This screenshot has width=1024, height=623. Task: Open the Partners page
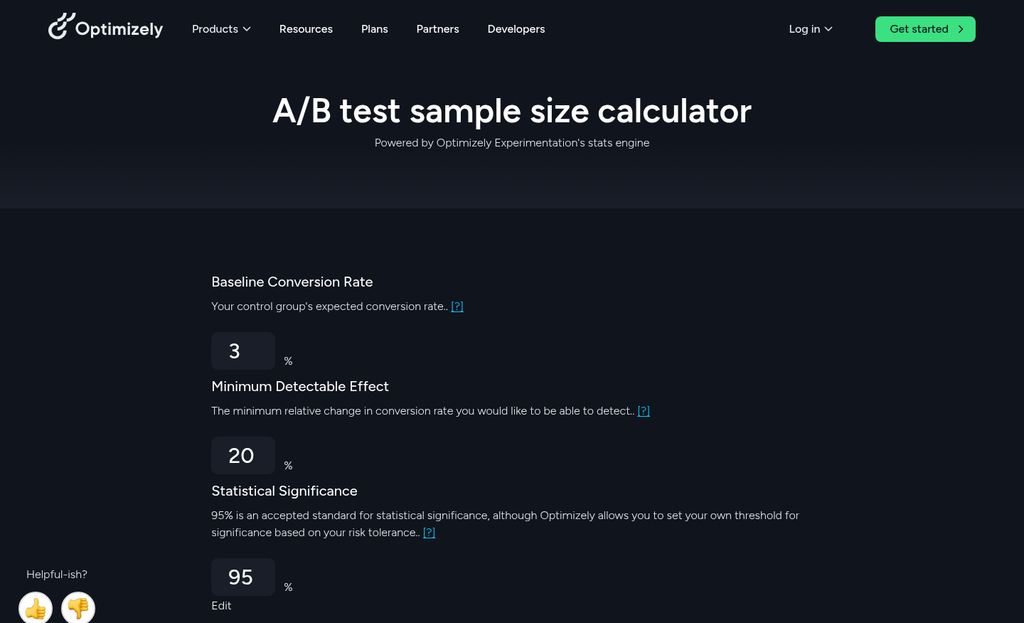pos(437,29)
